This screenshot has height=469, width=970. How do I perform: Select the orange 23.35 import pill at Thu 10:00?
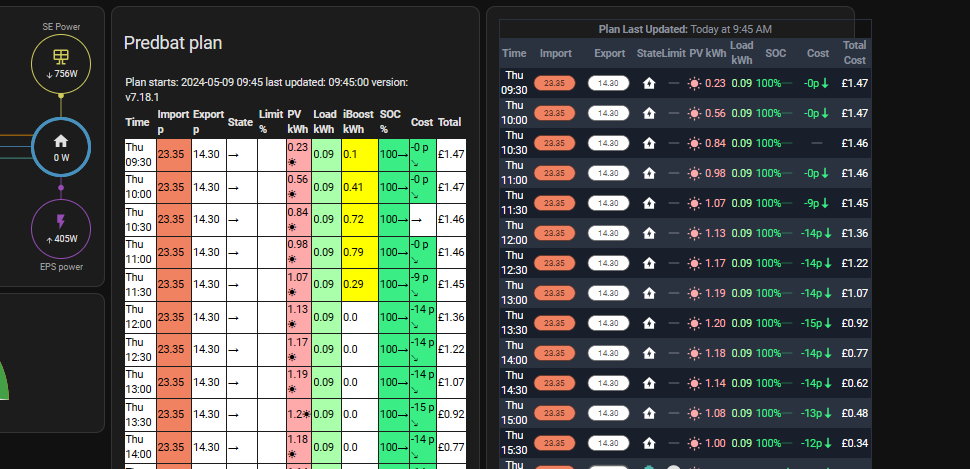point(554,113)
